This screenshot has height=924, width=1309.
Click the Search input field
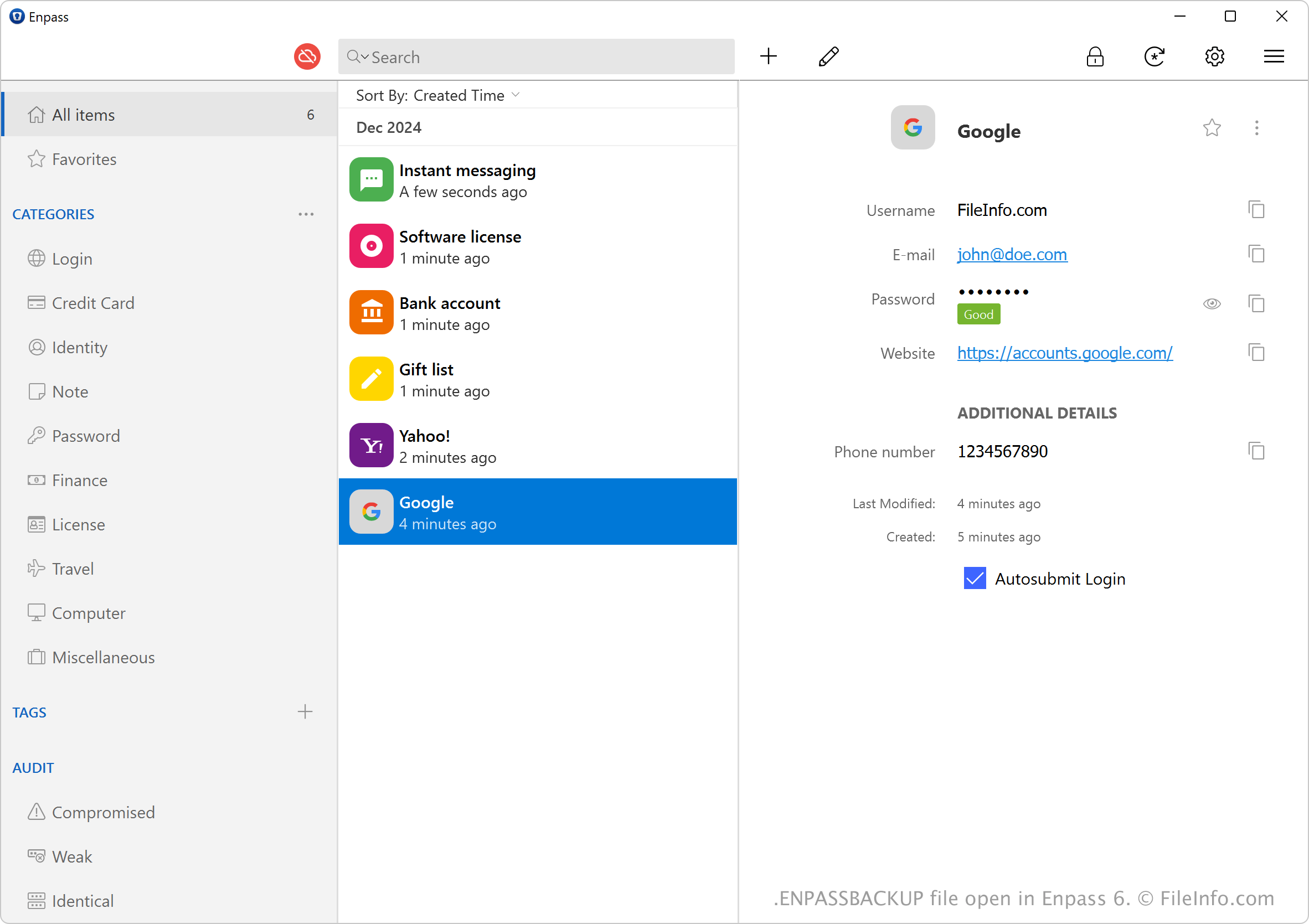[x=536, y=56]
